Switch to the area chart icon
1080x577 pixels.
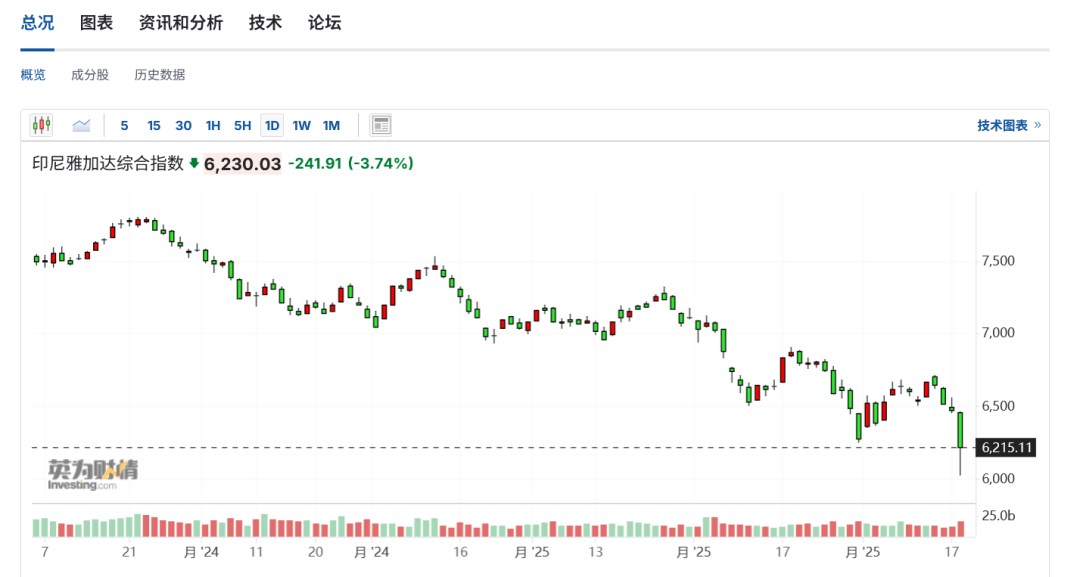coord(81,125)
